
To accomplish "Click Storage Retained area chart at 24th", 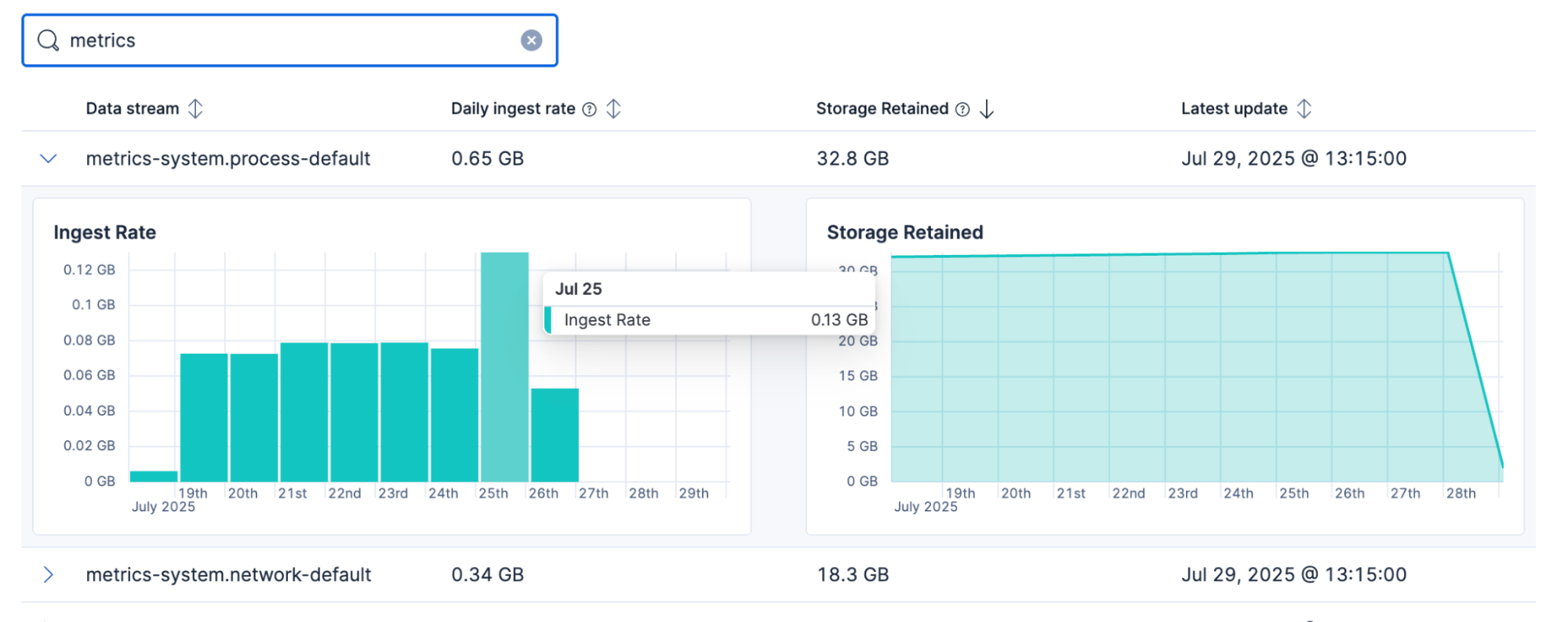I will [1239, 369].
